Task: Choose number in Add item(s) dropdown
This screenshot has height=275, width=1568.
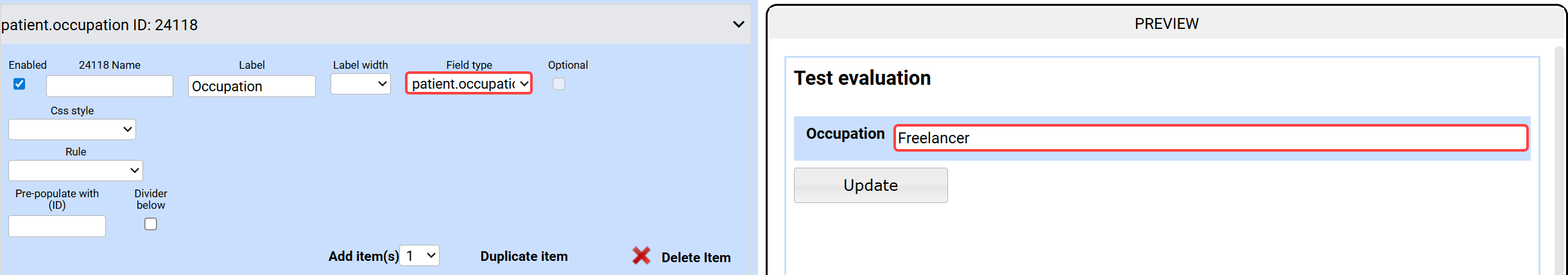Action: coord(419,256)
